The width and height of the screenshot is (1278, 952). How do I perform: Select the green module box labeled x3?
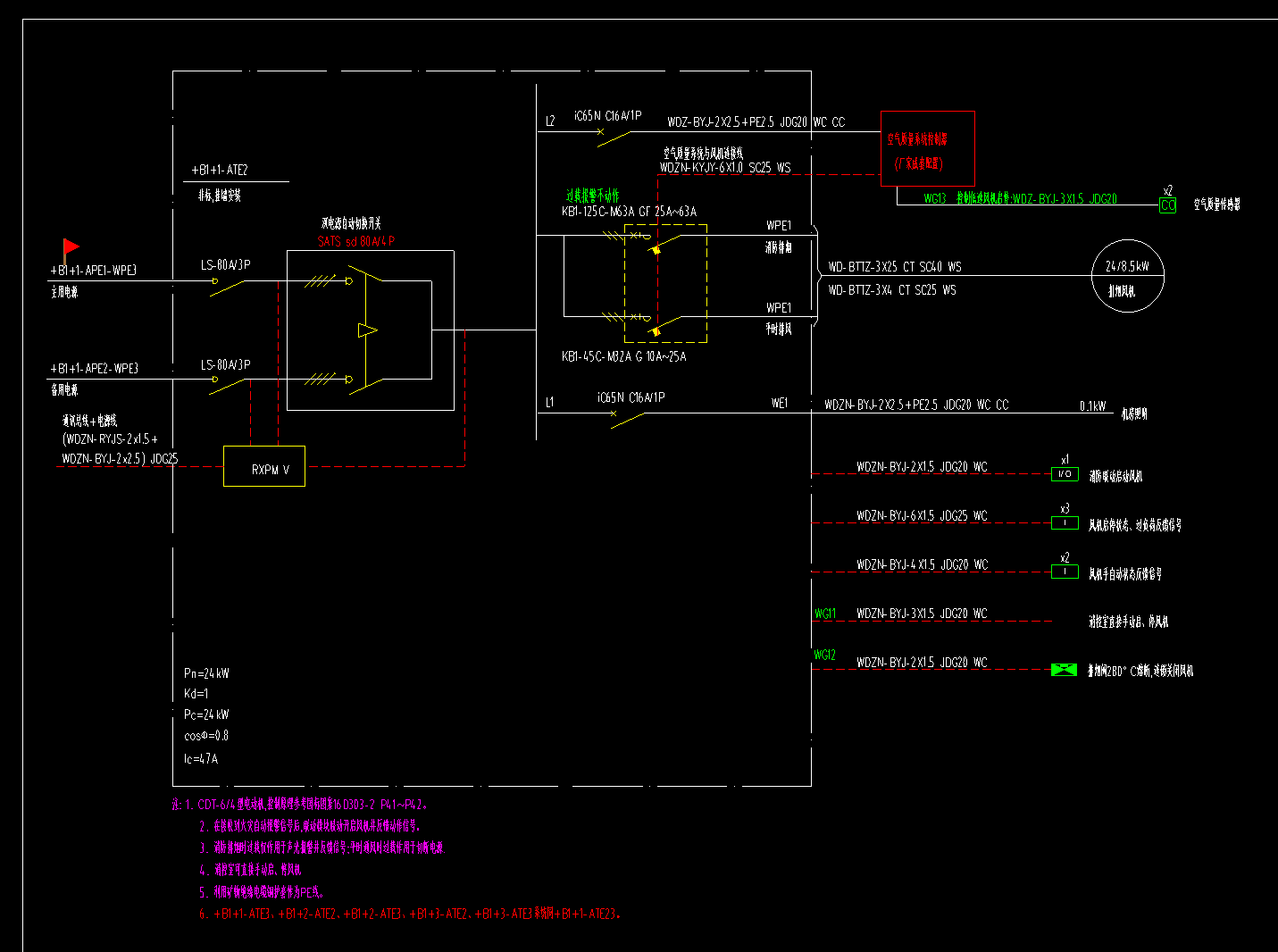[x=1065, y=523]
